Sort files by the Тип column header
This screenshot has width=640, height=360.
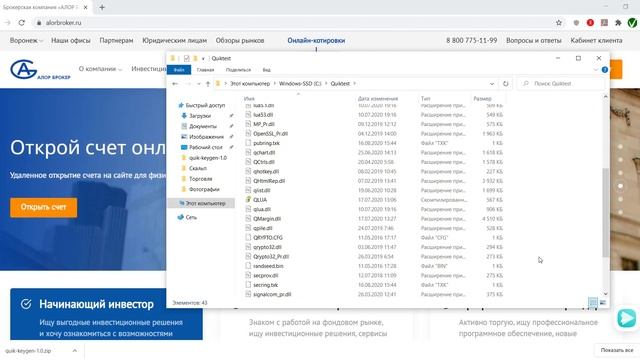coord(425,99)
